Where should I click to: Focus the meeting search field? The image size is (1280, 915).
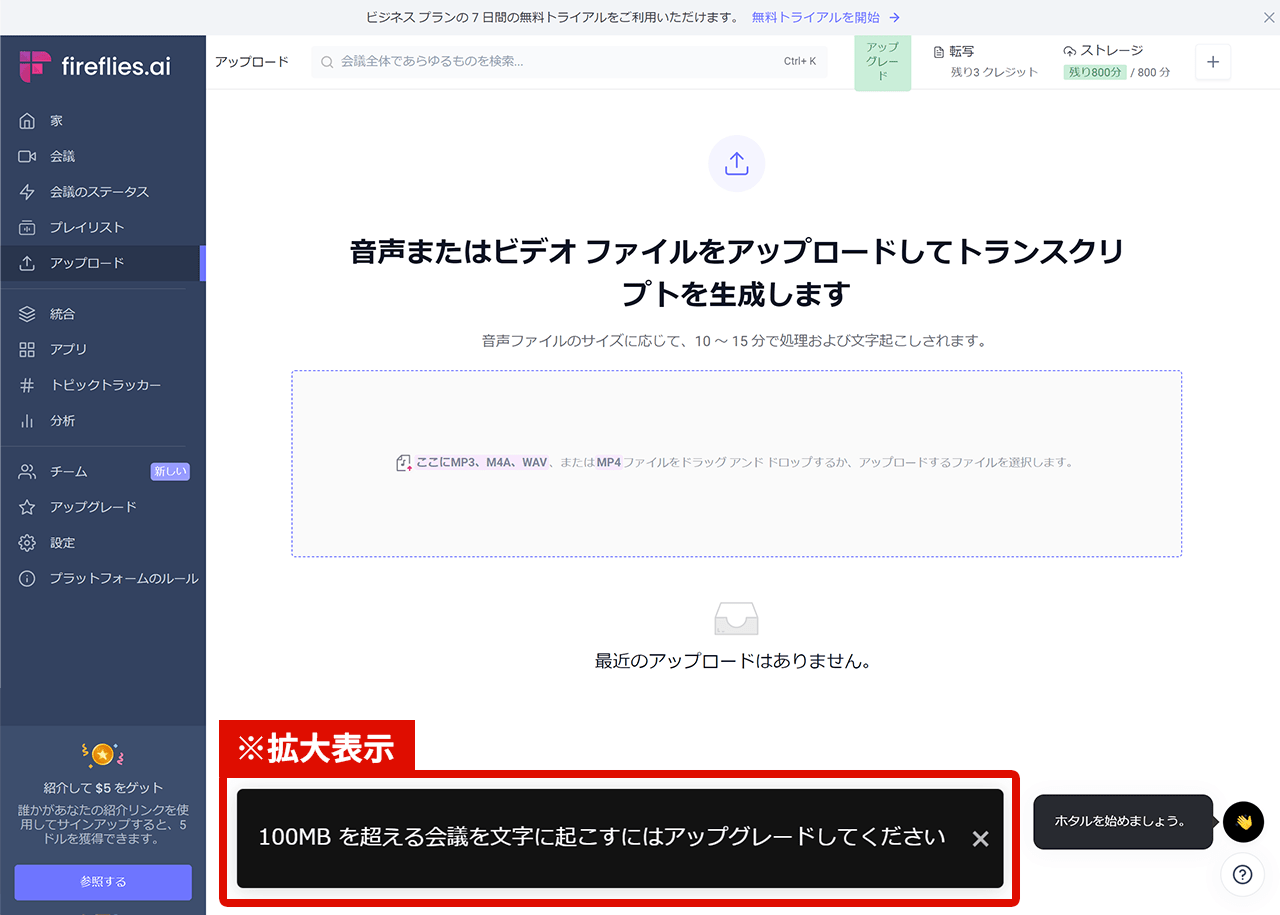(x=569, y=62)
